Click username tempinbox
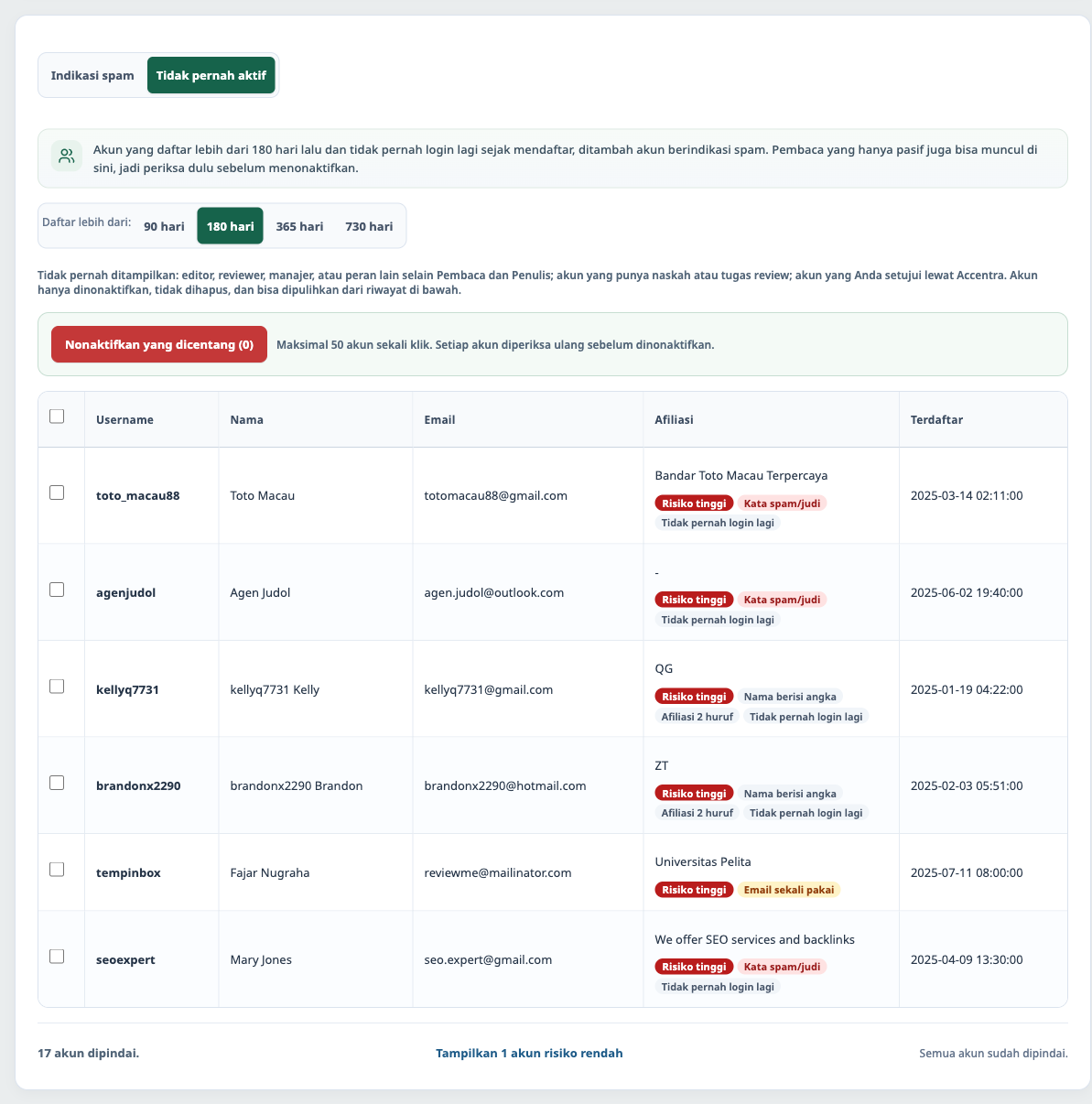The width and height of the screenshot is (1092, 1104). (128, 872)
